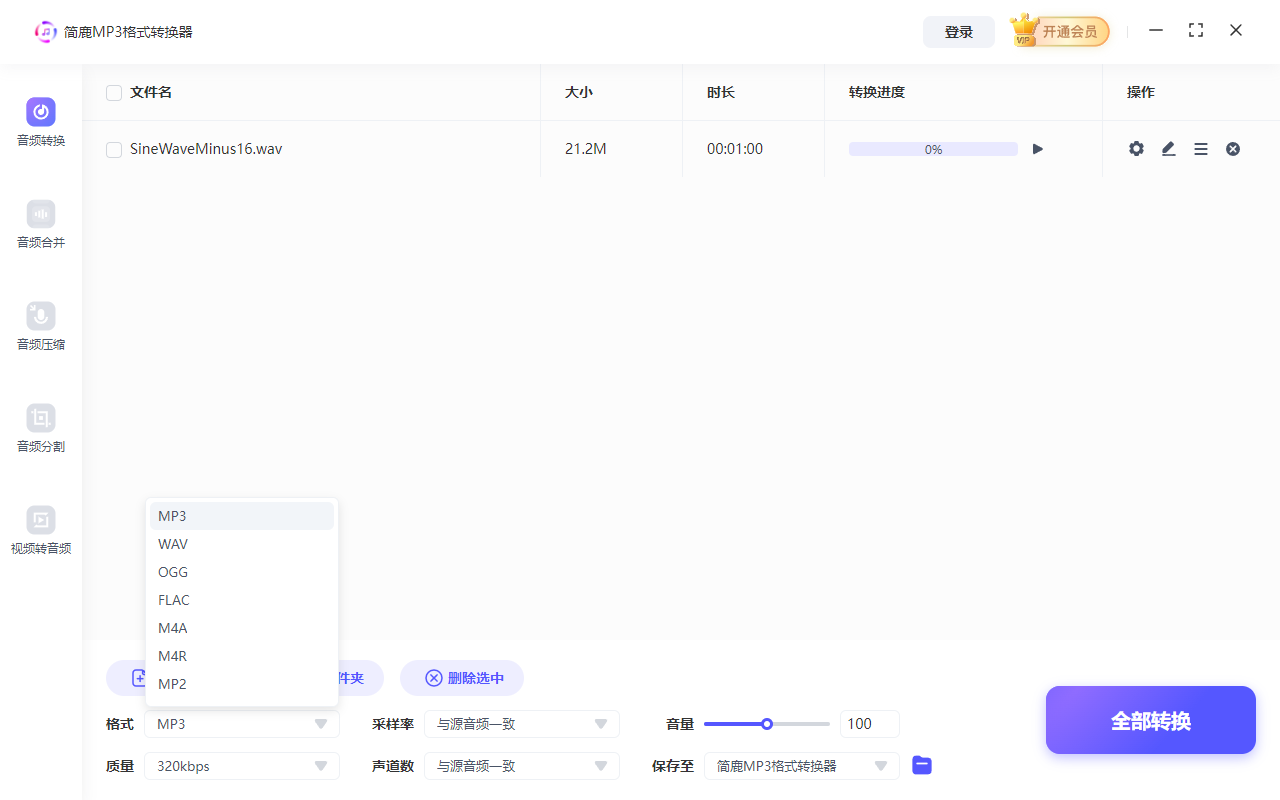
Task: Click the 登录 login button
Action: (958, 31)
